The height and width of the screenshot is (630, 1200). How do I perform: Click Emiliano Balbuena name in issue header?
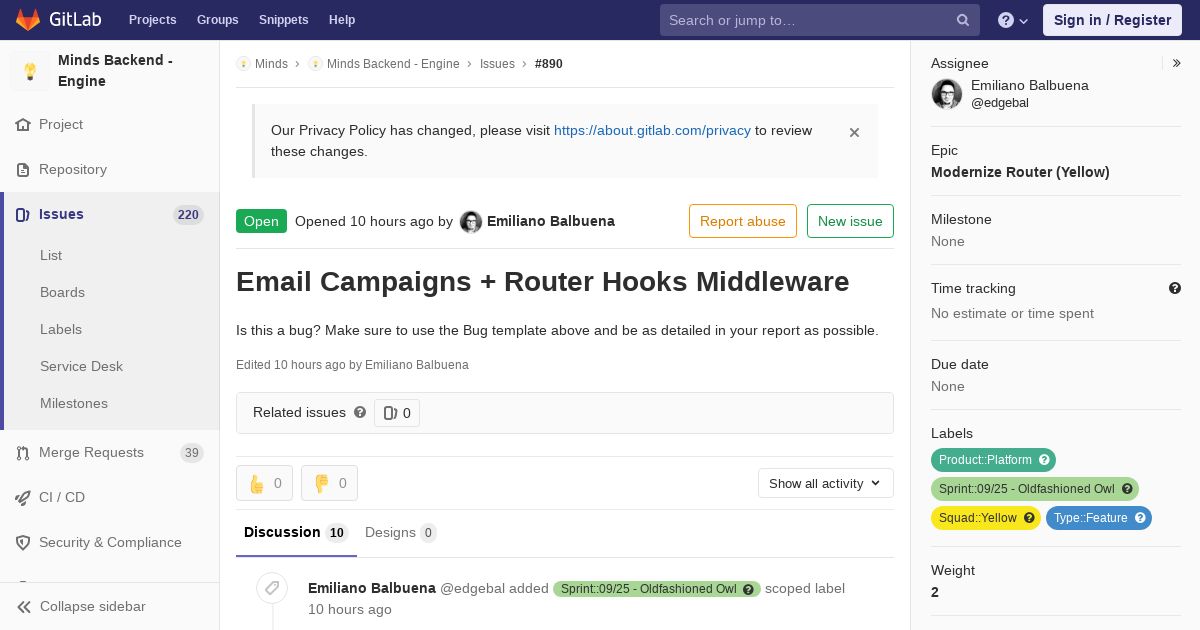(x=551, y=221)
